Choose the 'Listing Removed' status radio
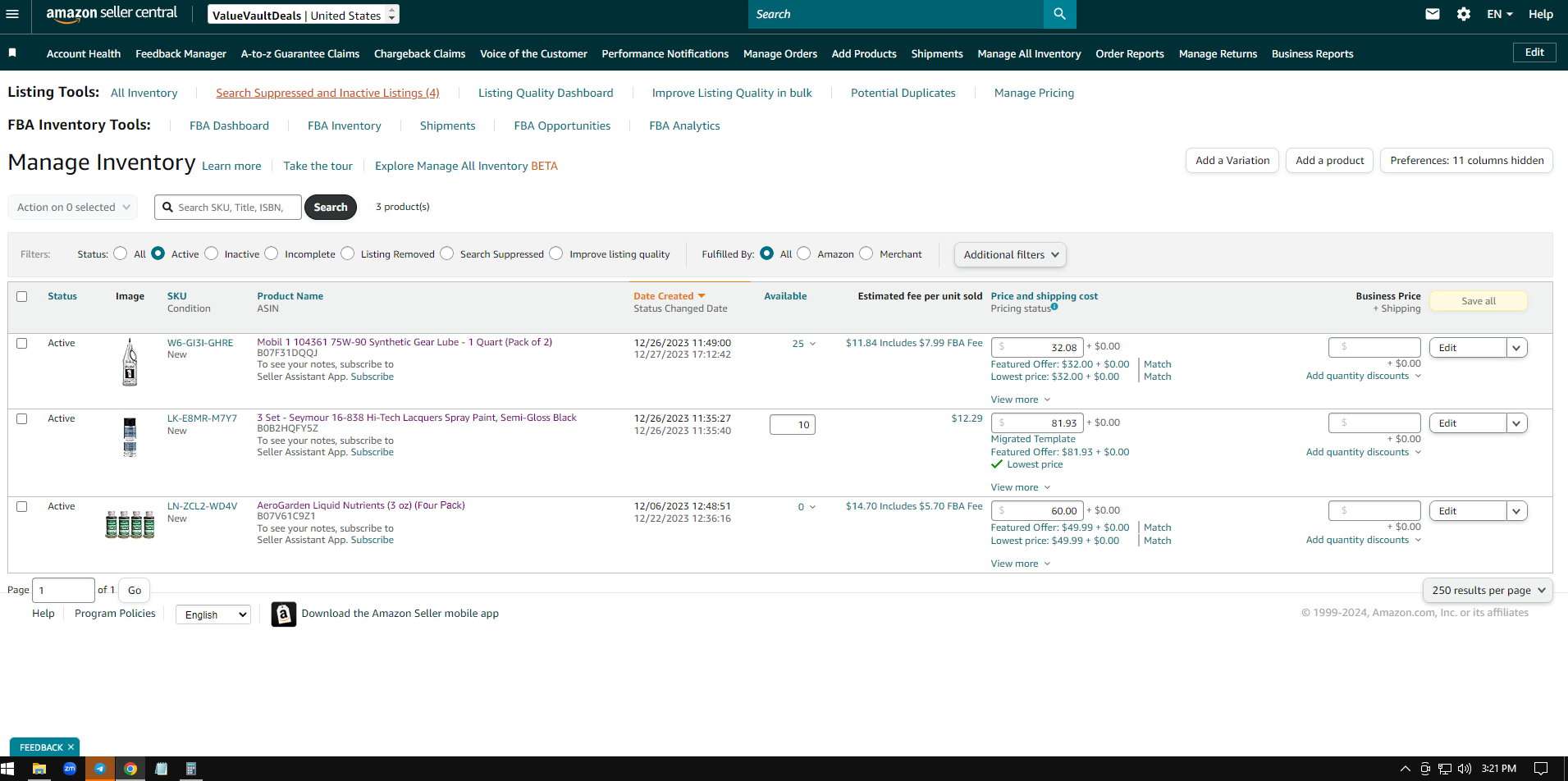1568x781 pixels. 348,253
